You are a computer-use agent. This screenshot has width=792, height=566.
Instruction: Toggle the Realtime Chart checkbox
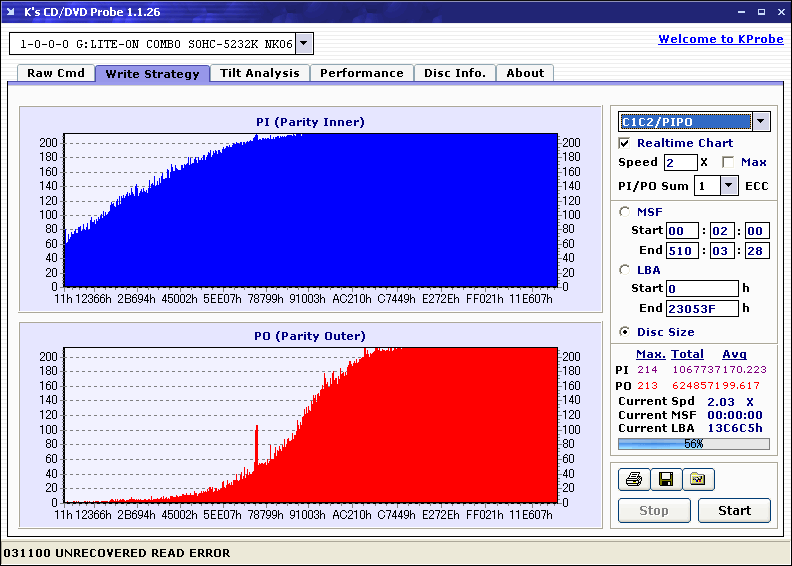624,143
